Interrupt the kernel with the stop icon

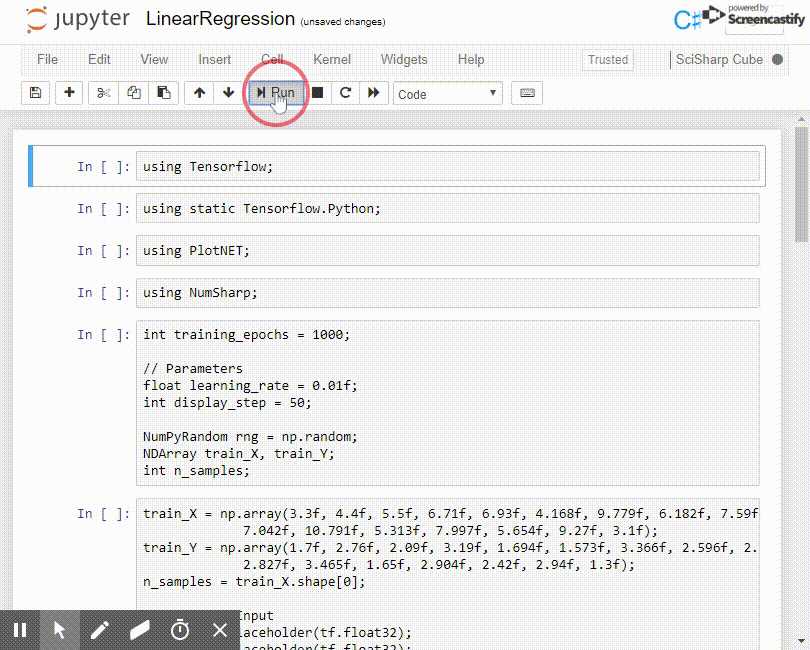point(318,93)
